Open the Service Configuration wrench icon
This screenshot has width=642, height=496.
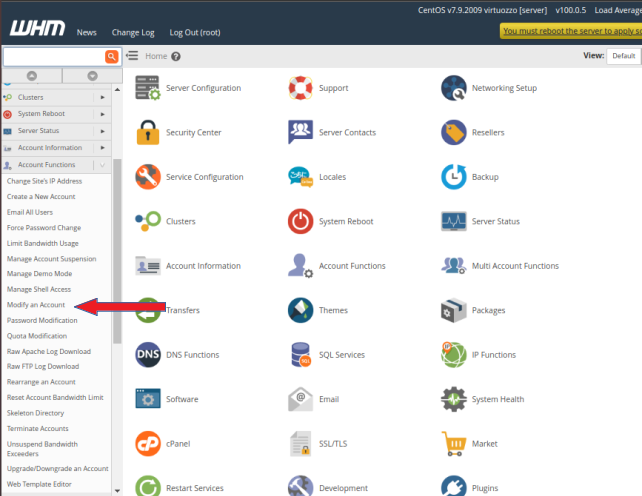click(x=148, y=177)
